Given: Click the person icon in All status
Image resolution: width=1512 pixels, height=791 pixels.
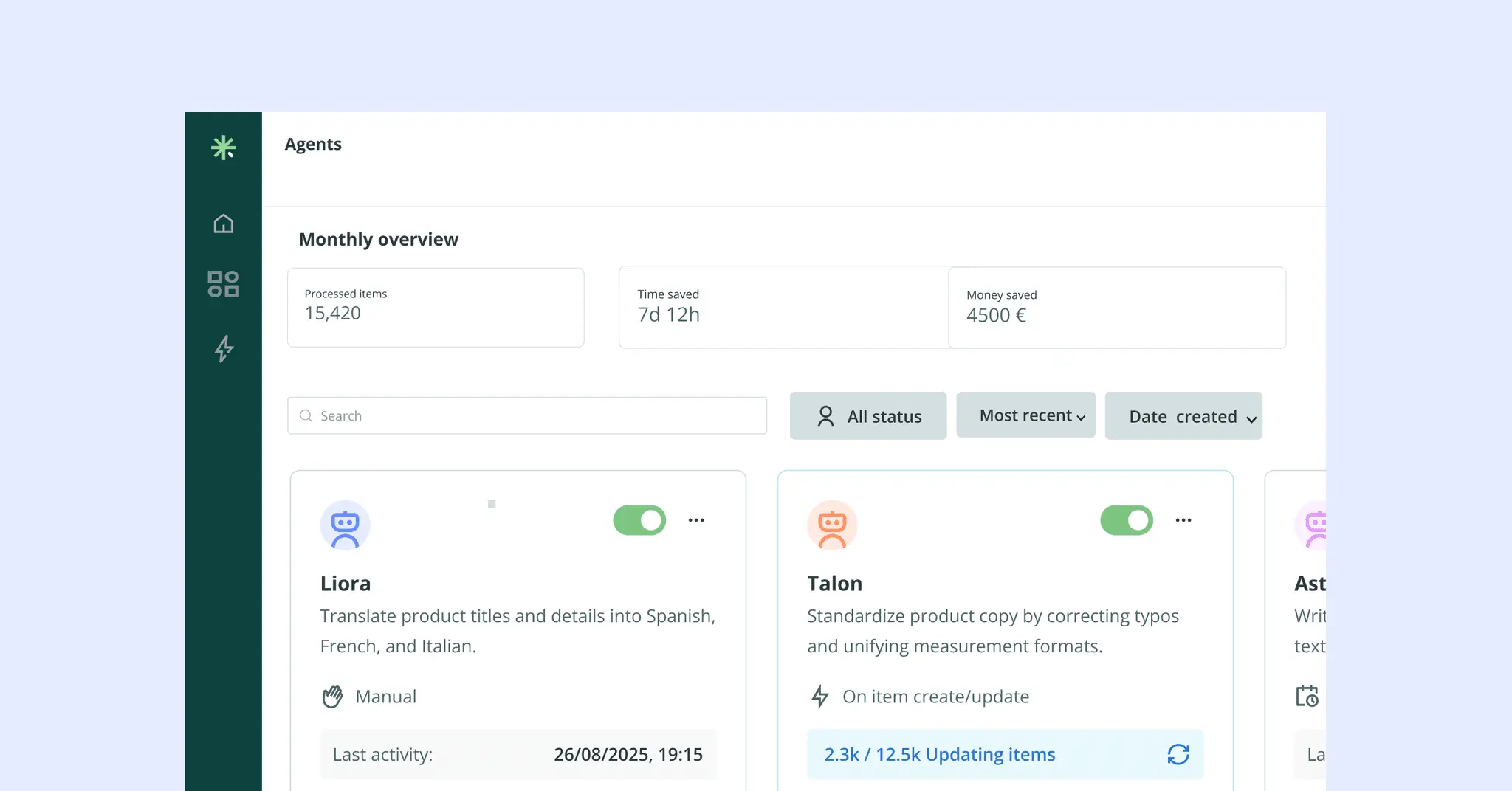Looking at the screenshot, I should tap(826, 416).
